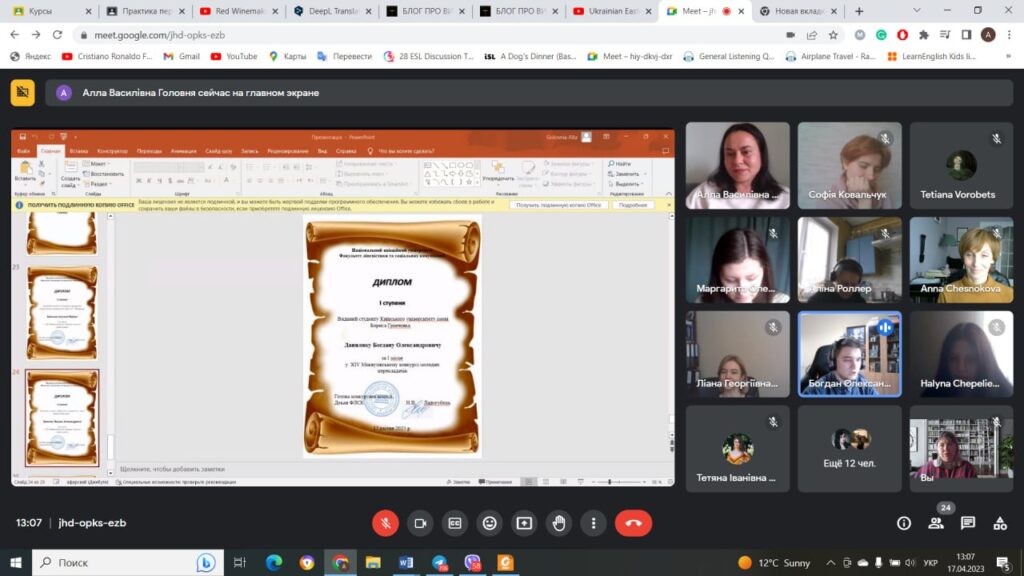Raise your hand in the meeting
The width and height of the screenshot is (1024, 576).
coord(559,523)
